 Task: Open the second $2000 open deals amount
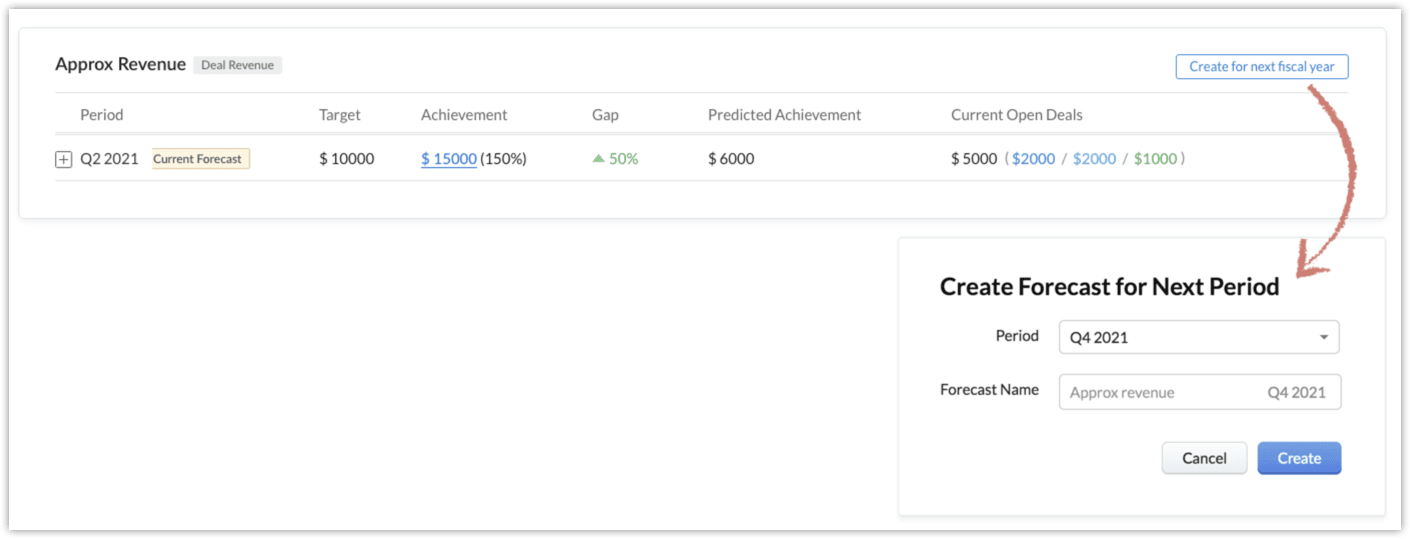click(1094, 159)
